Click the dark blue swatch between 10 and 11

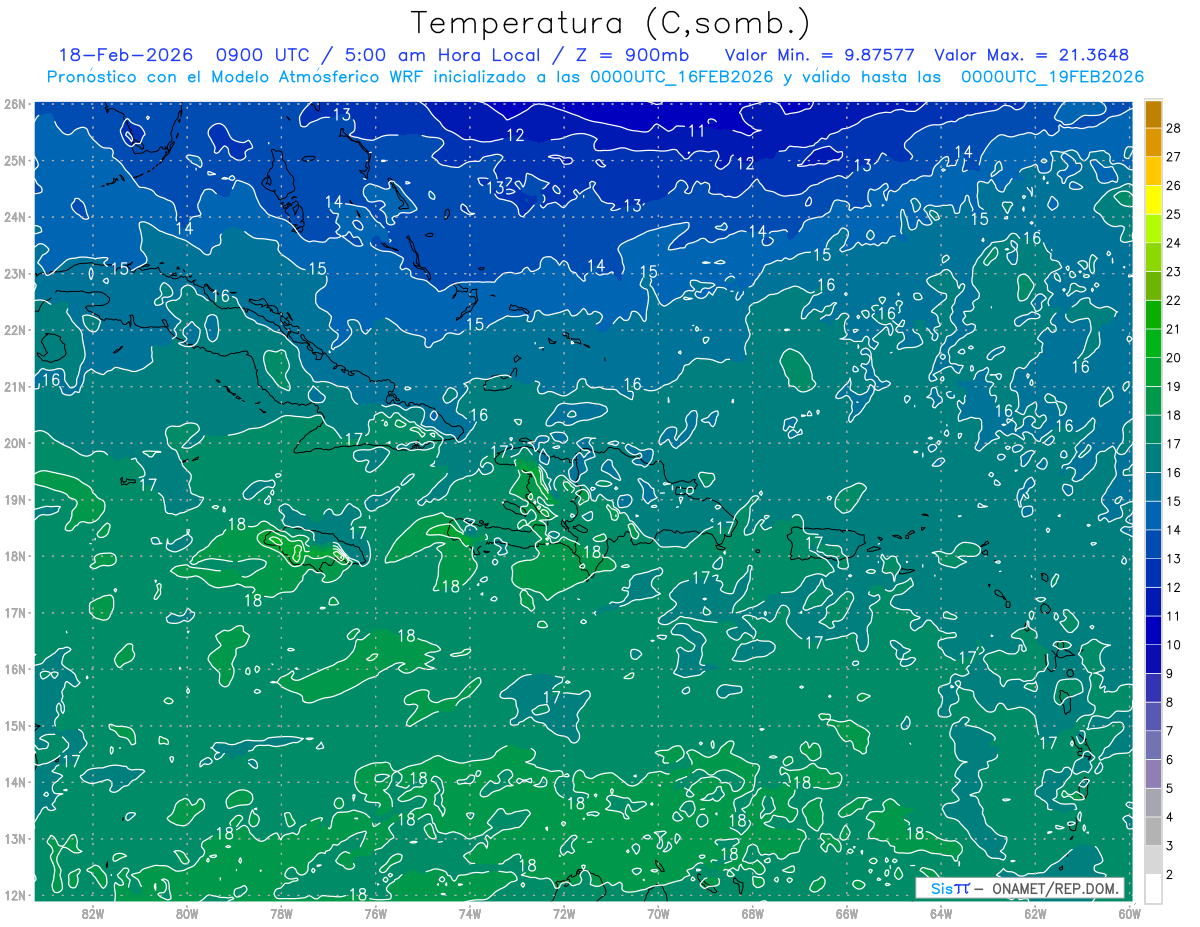1153,630
